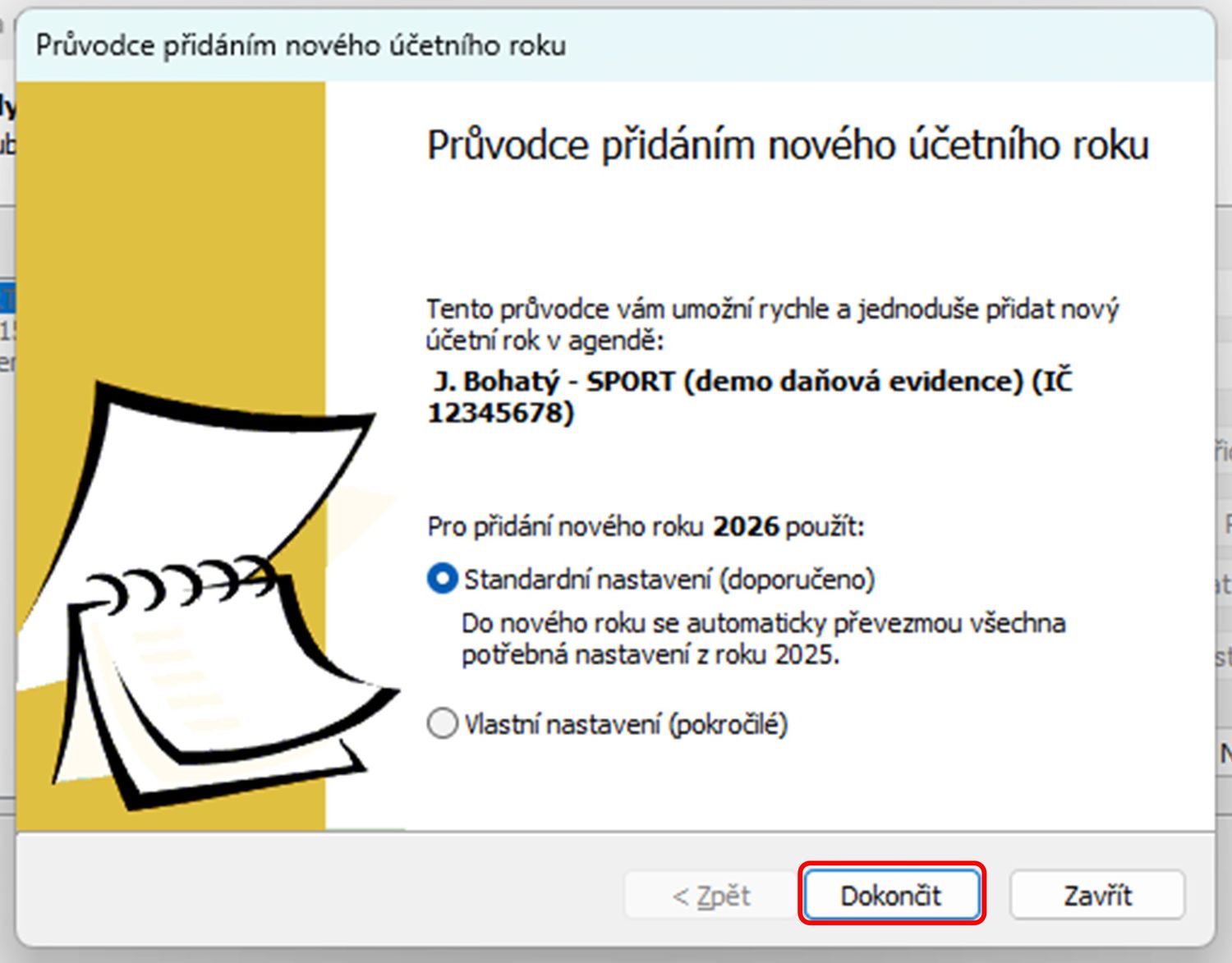Screen dimensions: 1232x963
Task: Click the bold year 2026
Action: [x=745, y=526]
